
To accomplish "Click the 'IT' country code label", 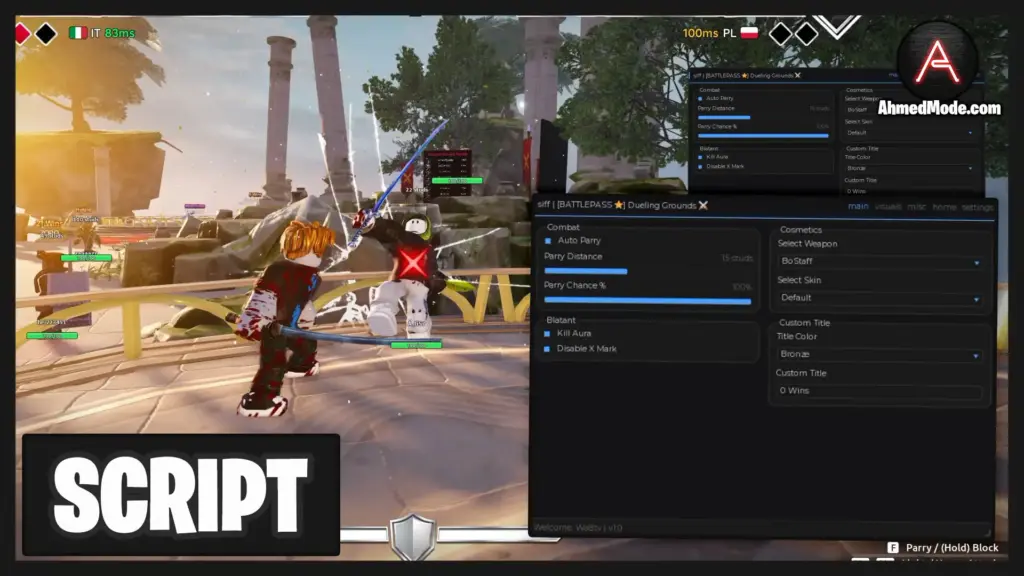I will [x=95, y=33].
